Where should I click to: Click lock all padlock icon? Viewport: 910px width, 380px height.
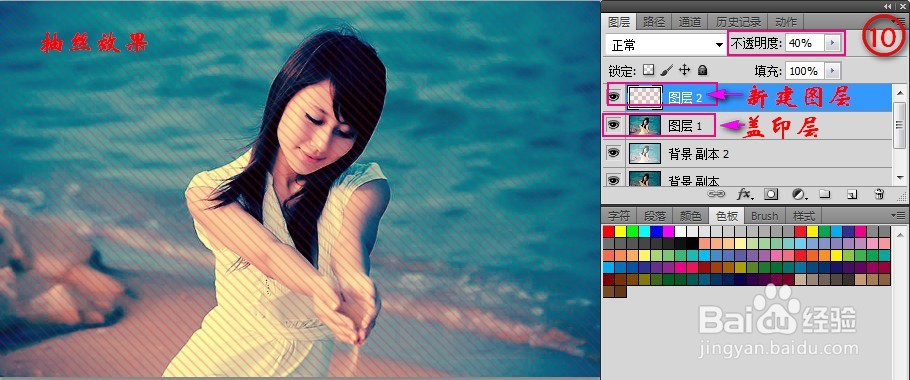pos(702,70)
